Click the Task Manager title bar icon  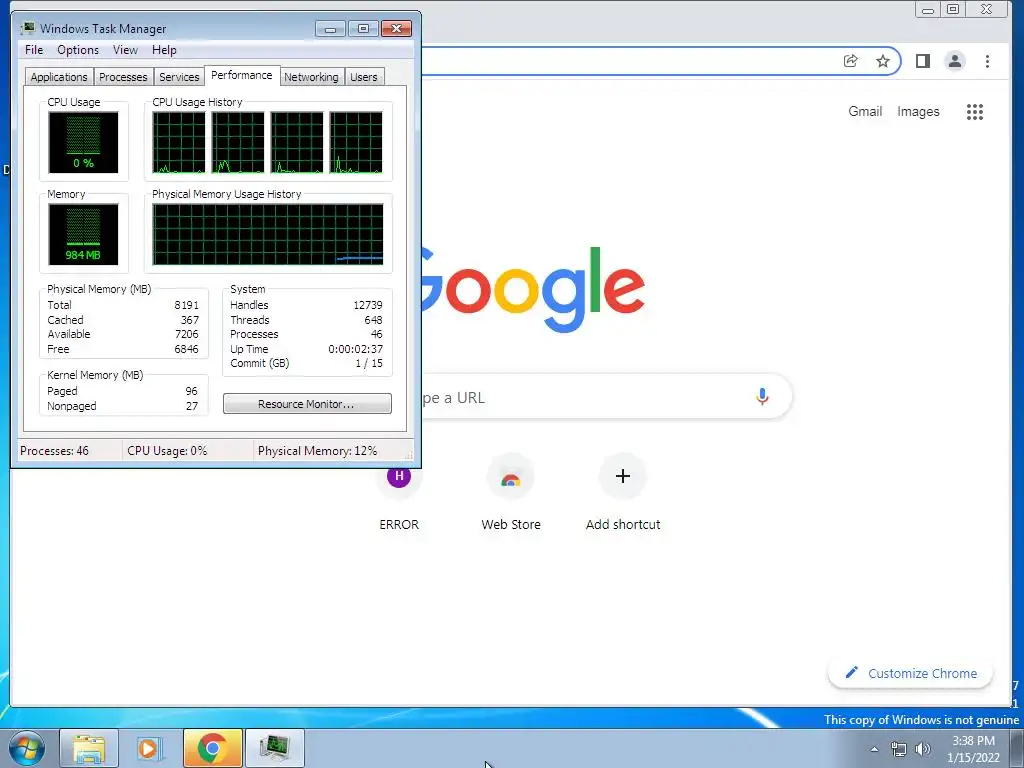tap(27, 28)
